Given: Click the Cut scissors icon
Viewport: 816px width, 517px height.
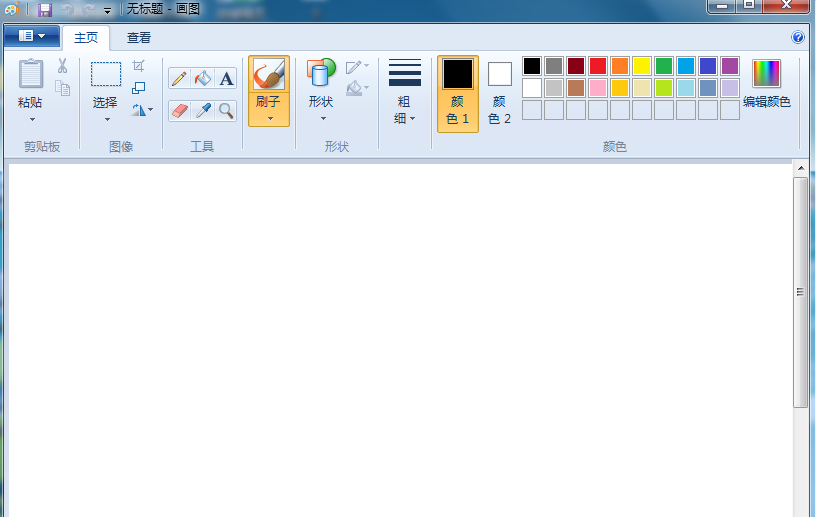Looking at the screenshot, I should [x=62, y=66].
